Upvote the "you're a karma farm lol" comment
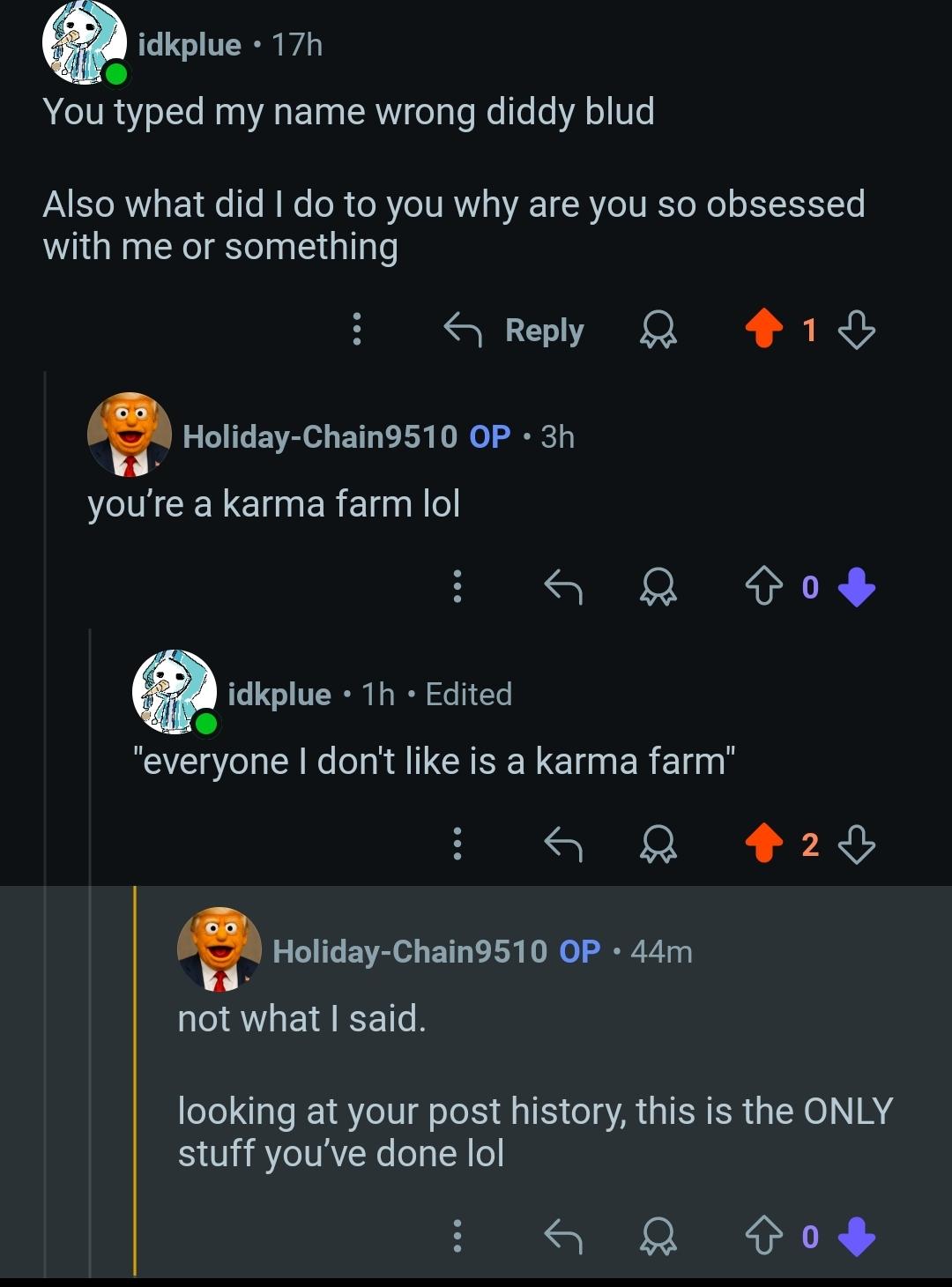The image size is (952, 1287). click(x=763, y=586)
